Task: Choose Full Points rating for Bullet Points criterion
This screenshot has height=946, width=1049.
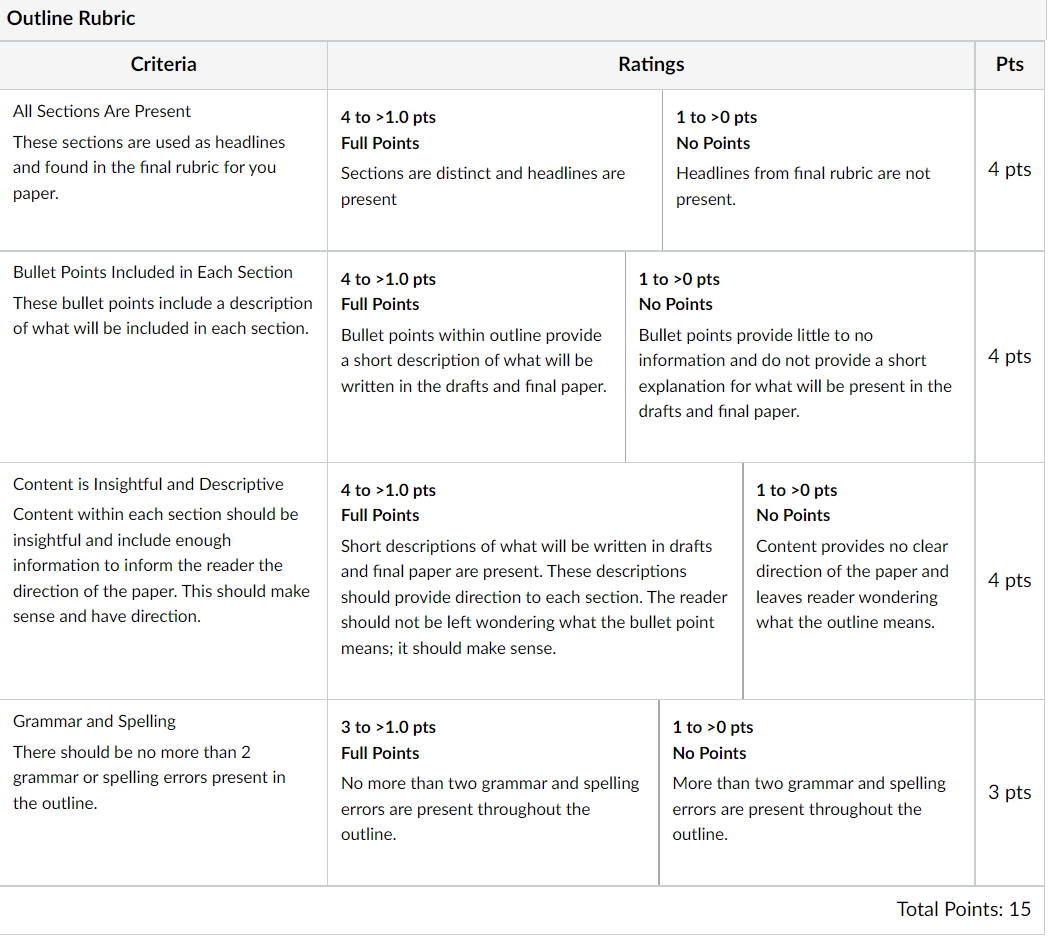Action: (476, 357)
